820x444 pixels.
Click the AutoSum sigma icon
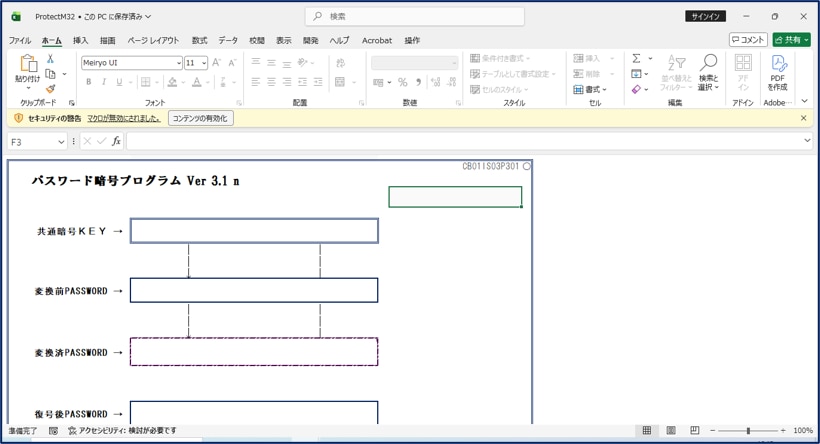636,59
